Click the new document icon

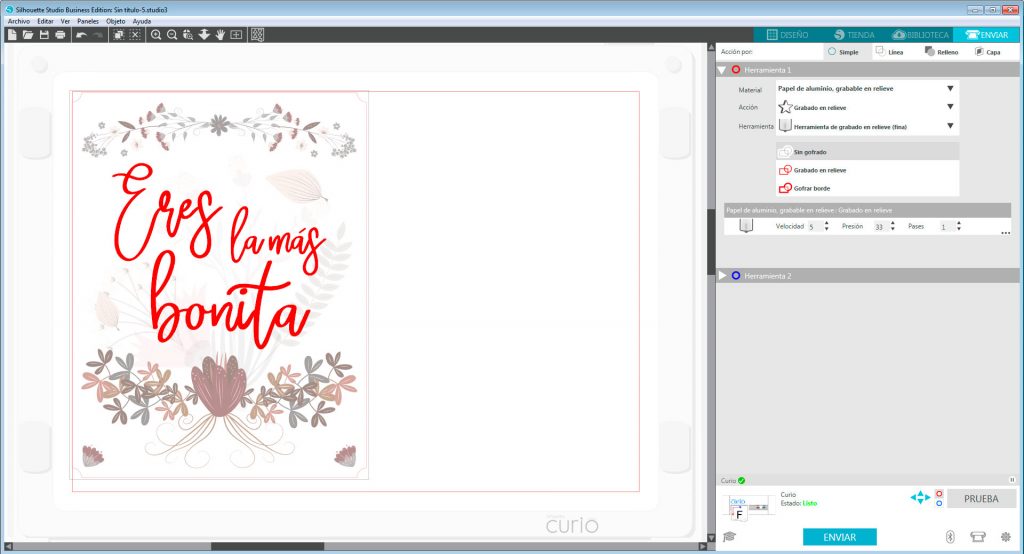[x=12, y=35]
